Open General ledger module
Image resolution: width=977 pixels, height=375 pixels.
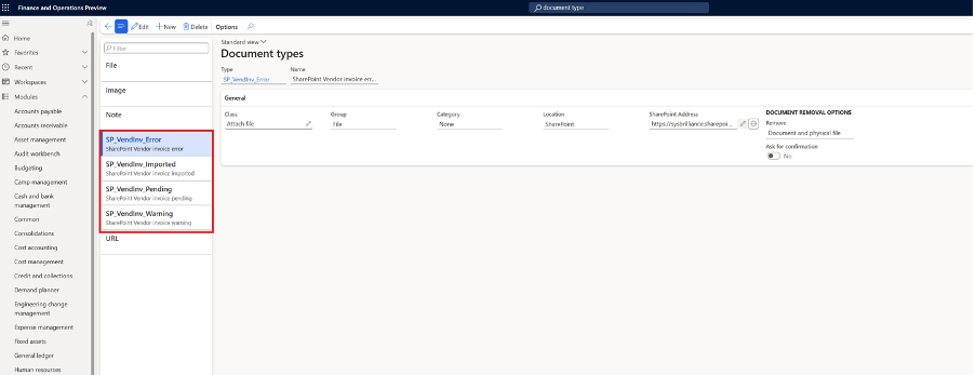[x=34, y=356]
